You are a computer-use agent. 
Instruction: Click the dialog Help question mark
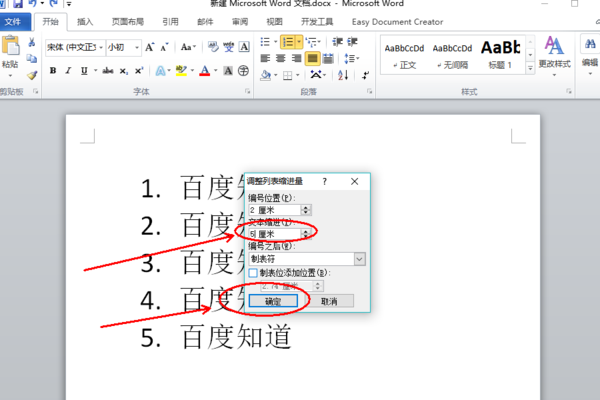pos(324,181)
